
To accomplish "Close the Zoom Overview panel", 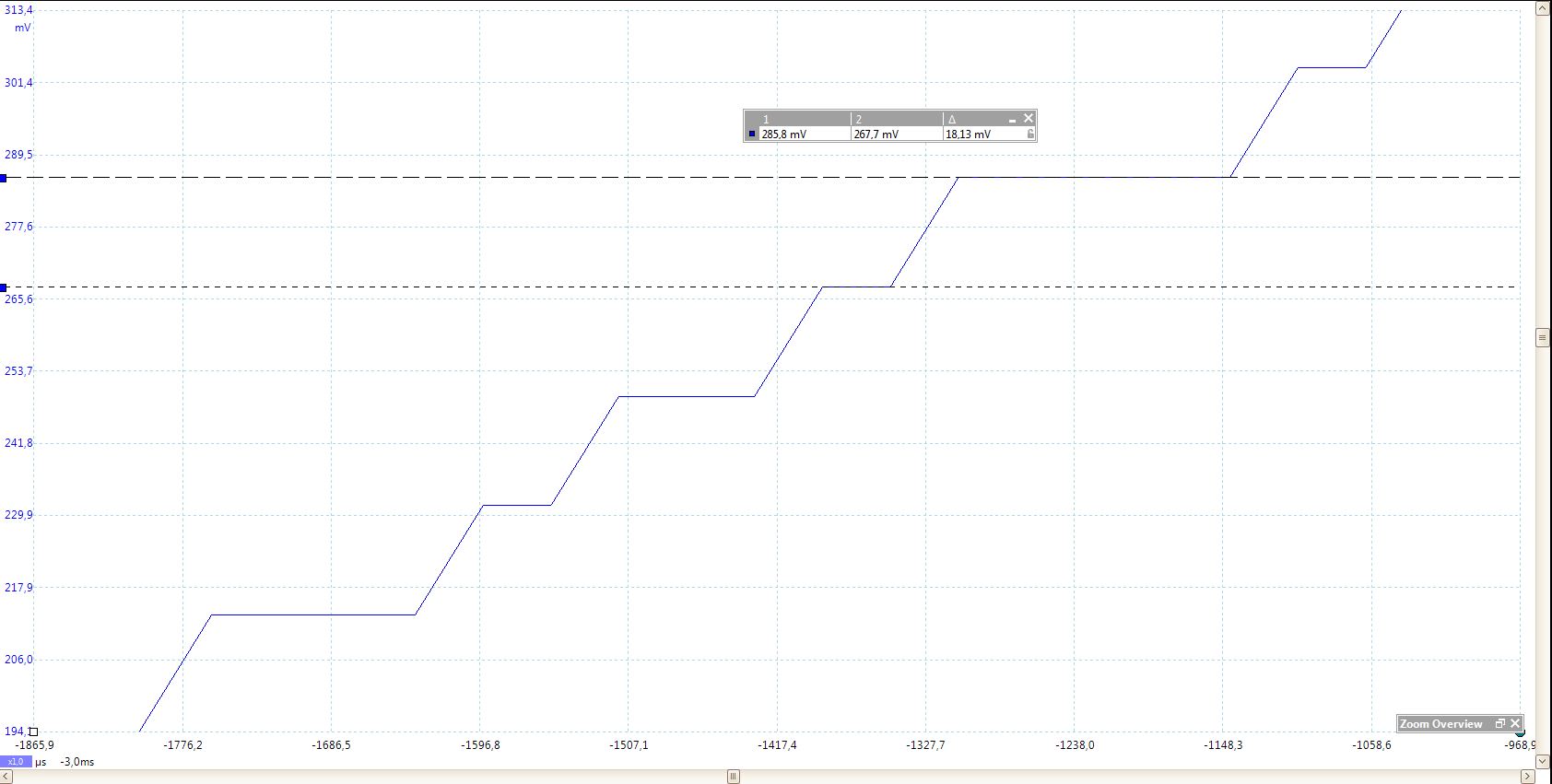I will 1514,724.
